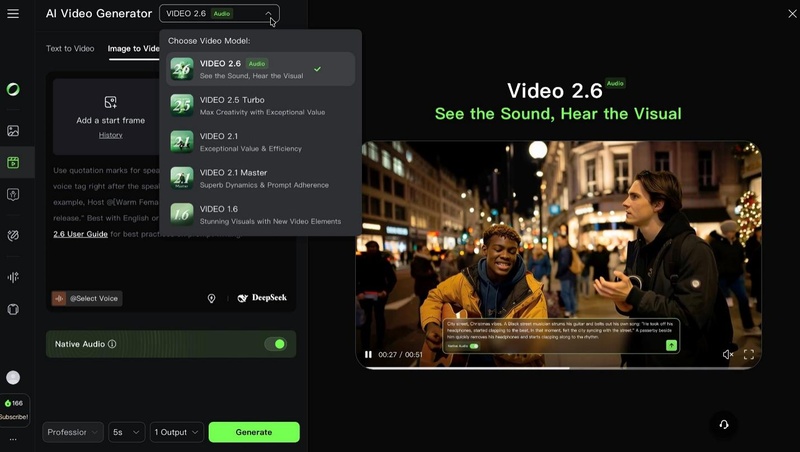Click the DeepSeek prompt assistant
Viewport: 800px width, 452px height.
(x=262, y=298)
